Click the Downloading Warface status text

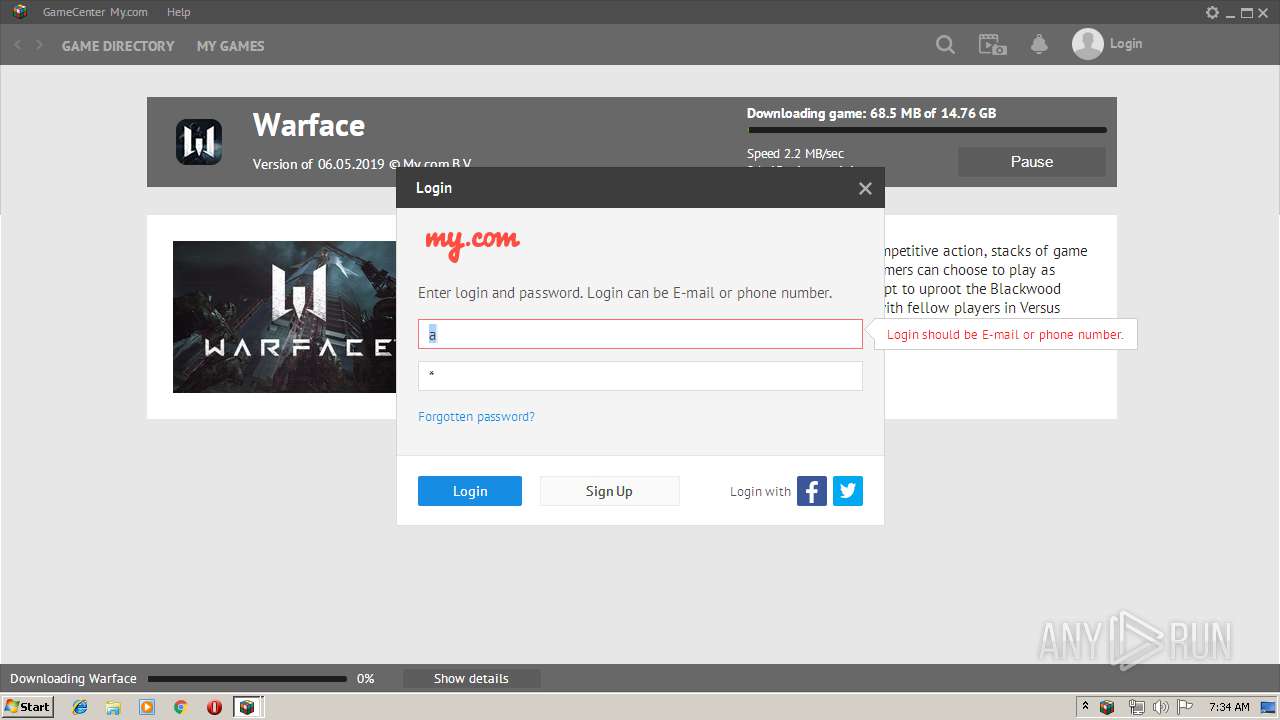(73, 679)
